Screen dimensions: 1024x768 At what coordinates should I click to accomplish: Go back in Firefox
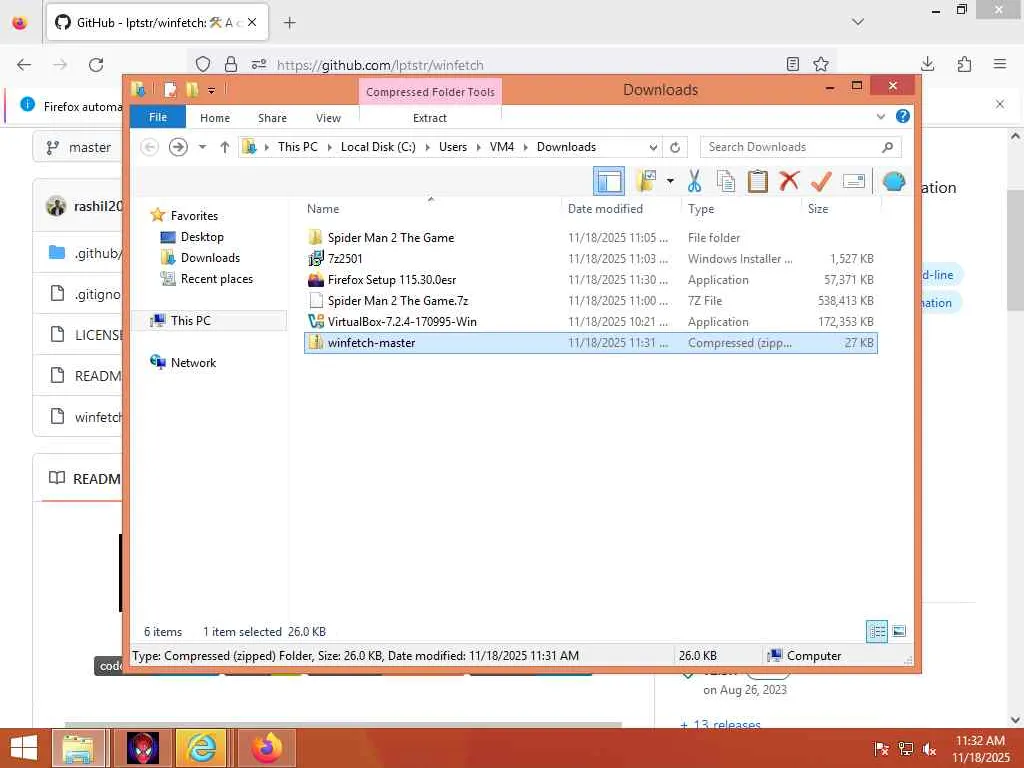24,65
